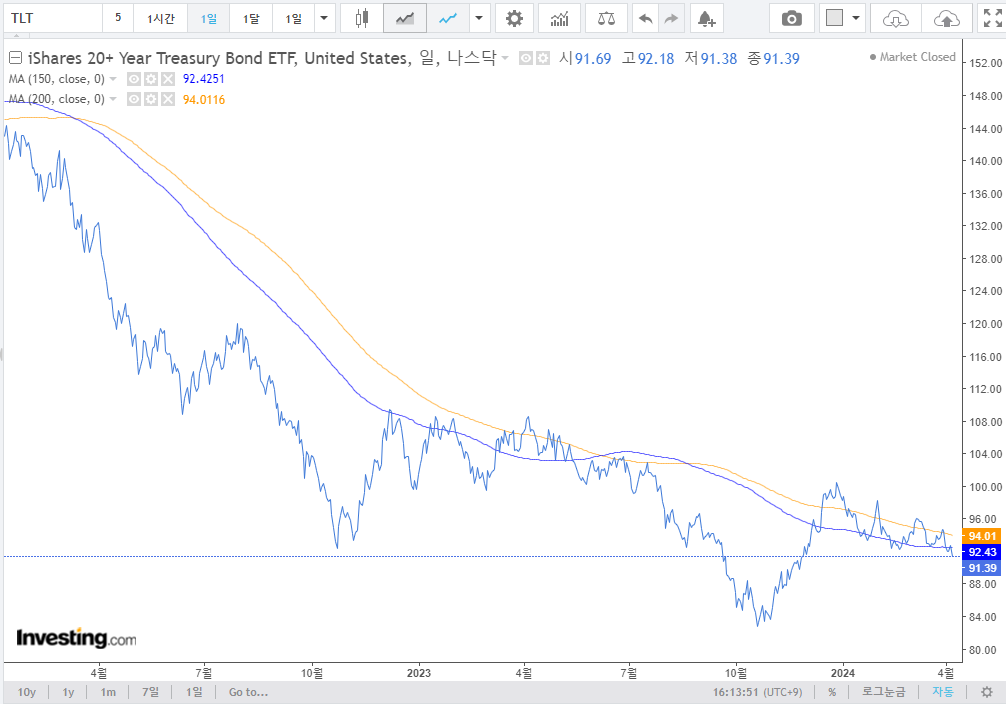Click the square layout icon
The width and height of the screenshot is (1006, 704).
(834, 19)
